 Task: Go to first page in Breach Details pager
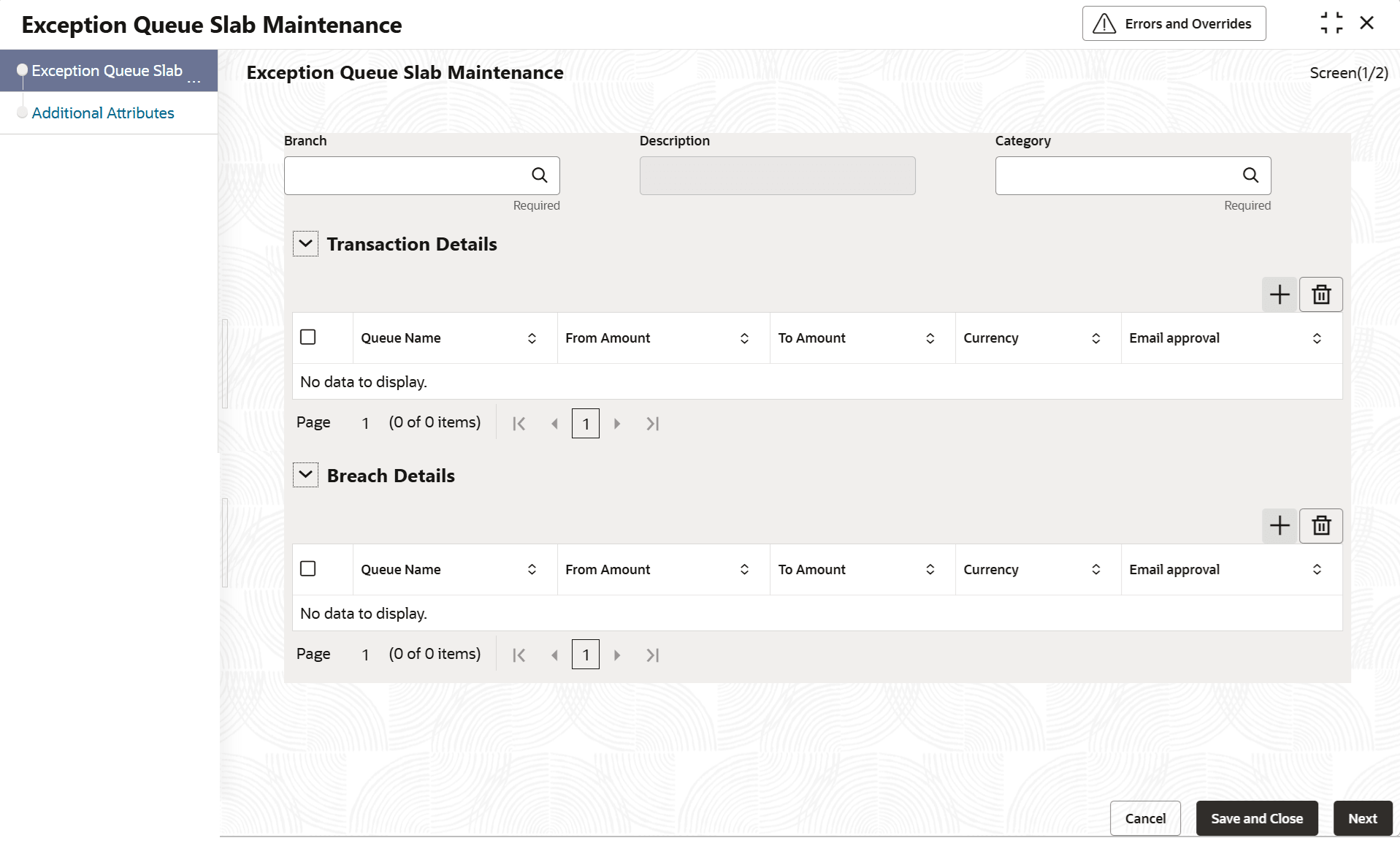click(519, 655)
